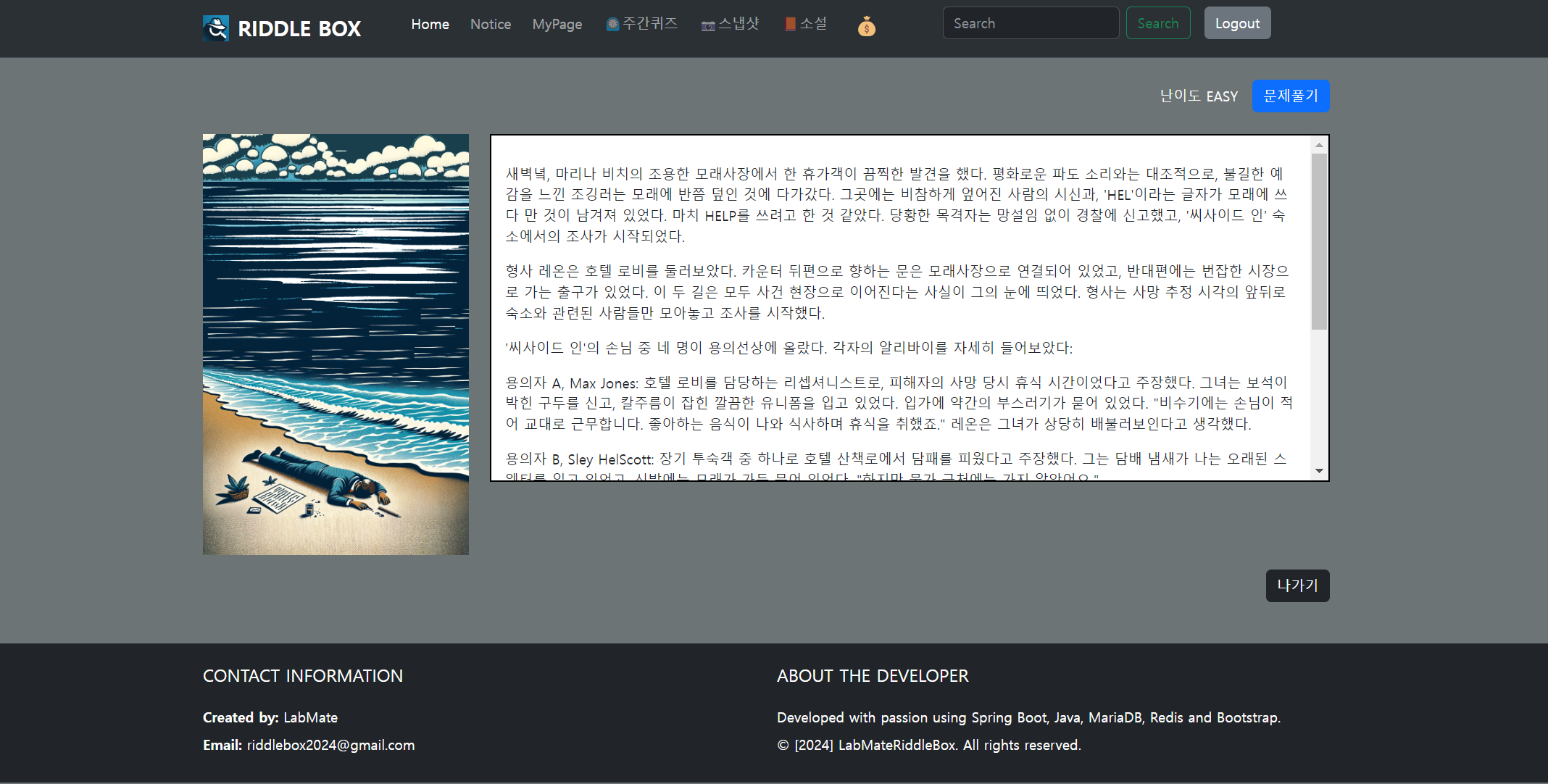Open the 스냅샷 camera icon link

pyautogui.click(x=708, y=26)
